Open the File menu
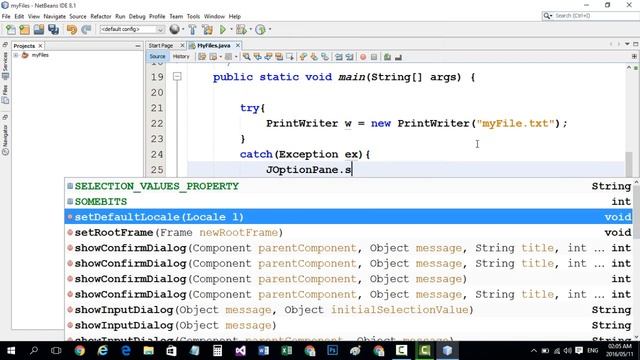640x360 pixels. coord(6,16)
